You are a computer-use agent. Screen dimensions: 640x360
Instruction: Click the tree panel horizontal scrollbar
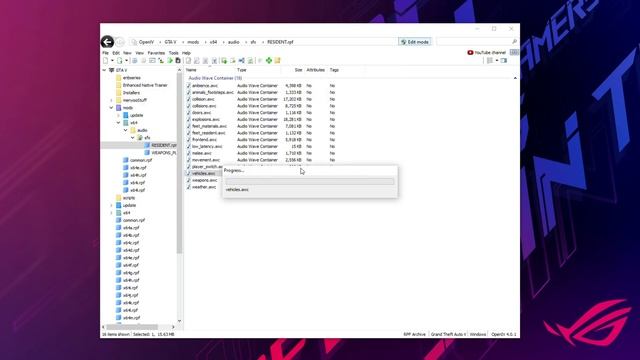132,327
